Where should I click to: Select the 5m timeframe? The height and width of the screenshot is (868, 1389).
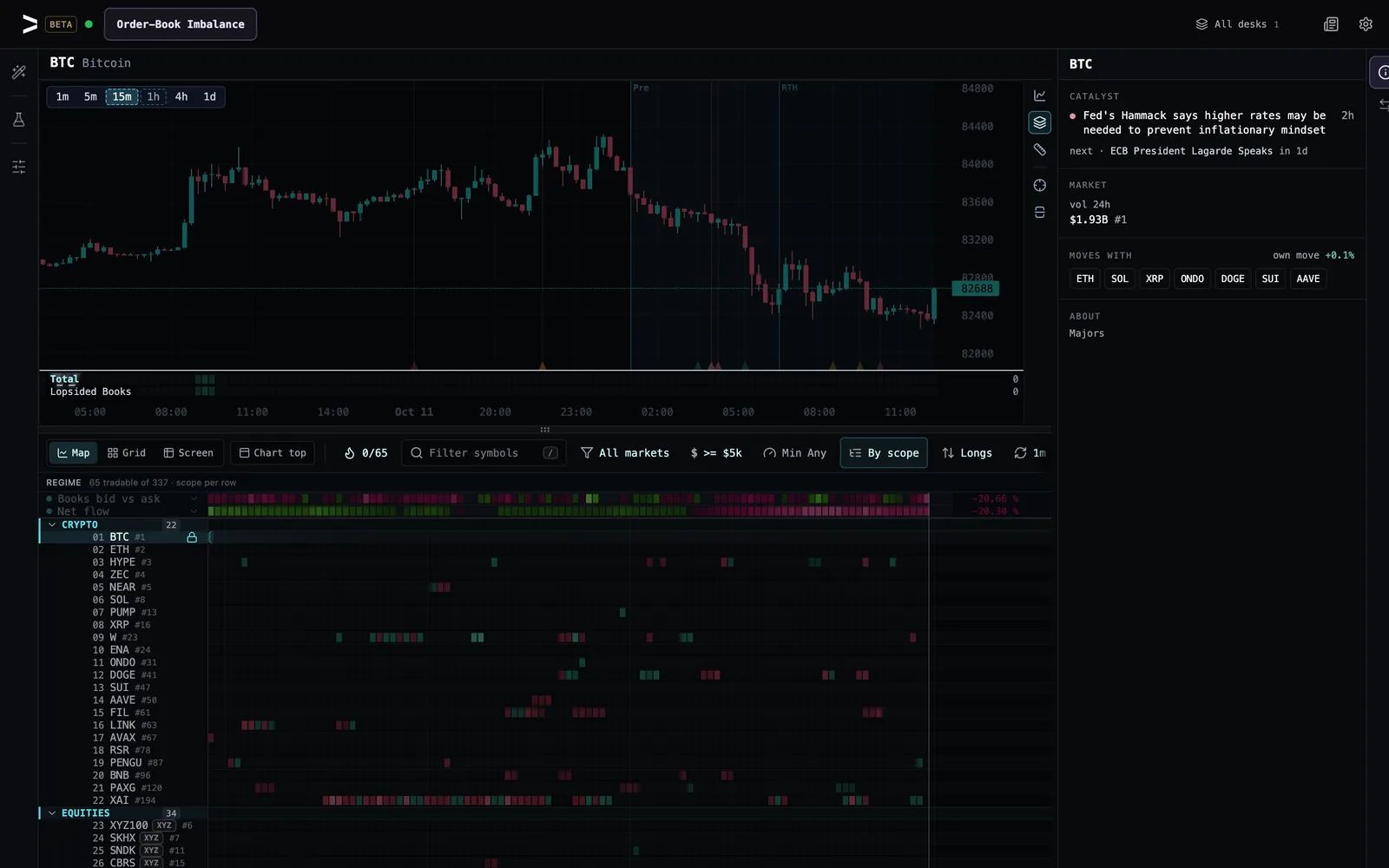point(90,96)
